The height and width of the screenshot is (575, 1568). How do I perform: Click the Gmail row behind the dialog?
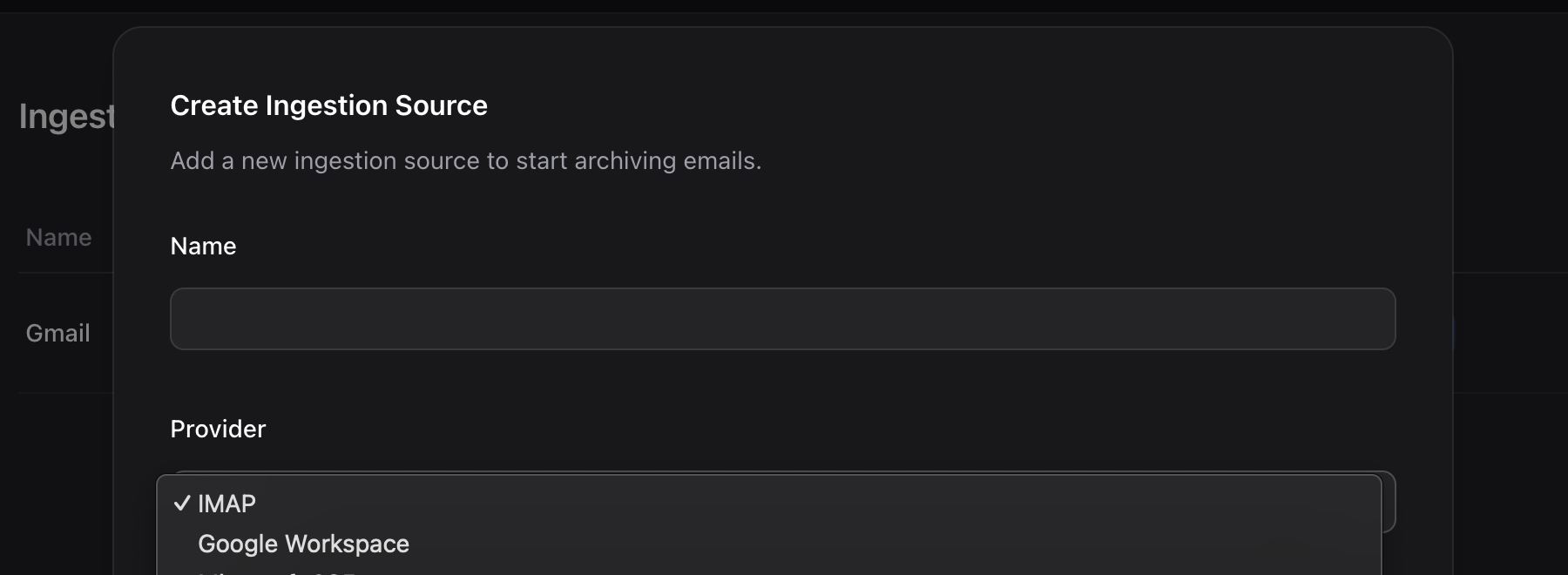pyautogui.click(x=57, y=333)
